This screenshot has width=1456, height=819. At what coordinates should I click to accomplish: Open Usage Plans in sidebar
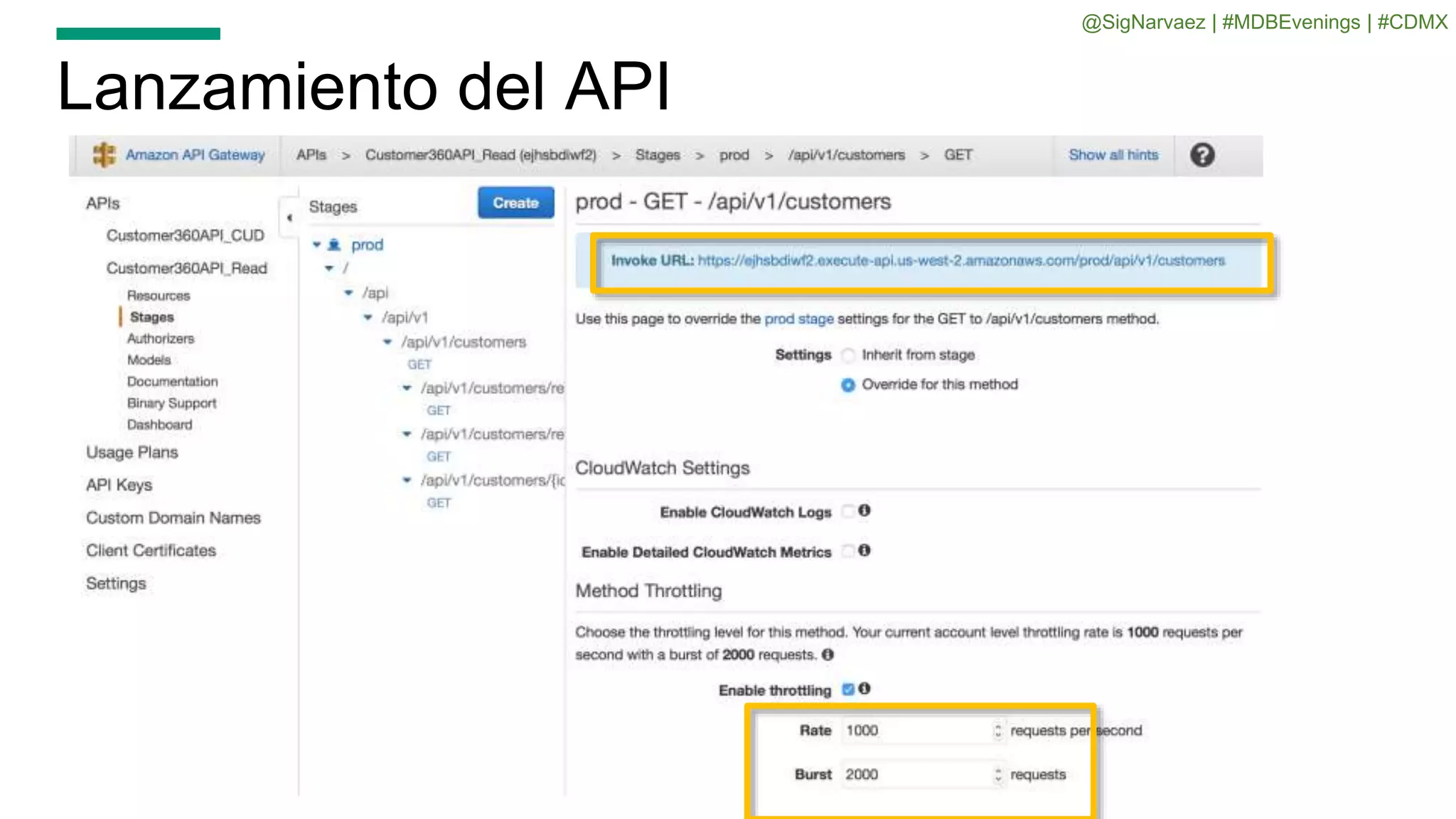click(x=132, y=452)
